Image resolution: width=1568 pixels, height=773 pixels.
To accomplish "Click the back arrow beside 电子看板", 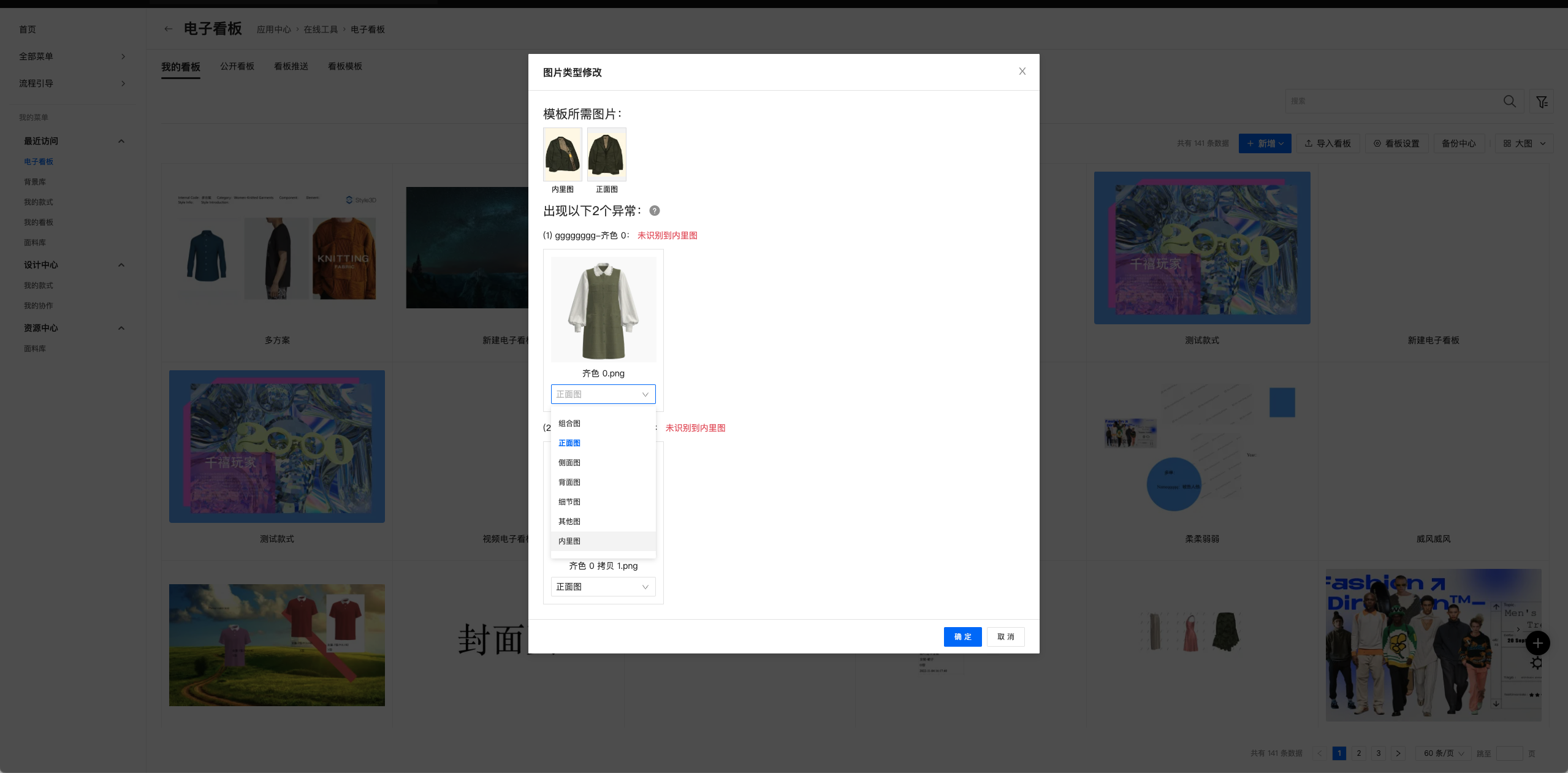I will (168, 29).
